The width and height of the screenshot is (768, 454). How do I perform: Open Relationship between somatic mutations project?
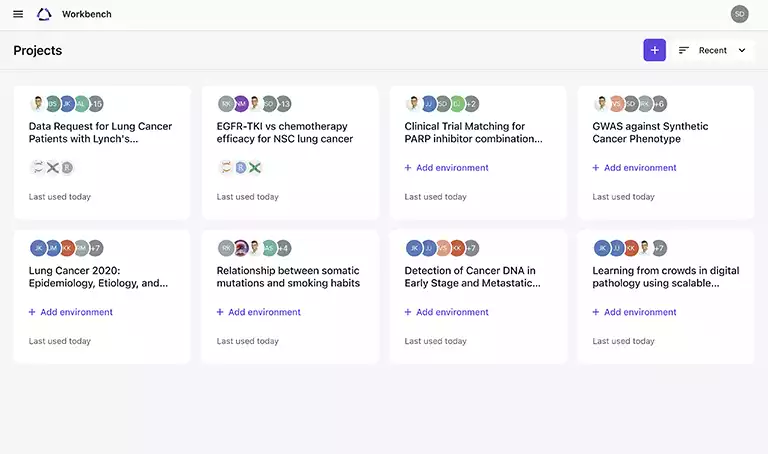click(287, 277)
